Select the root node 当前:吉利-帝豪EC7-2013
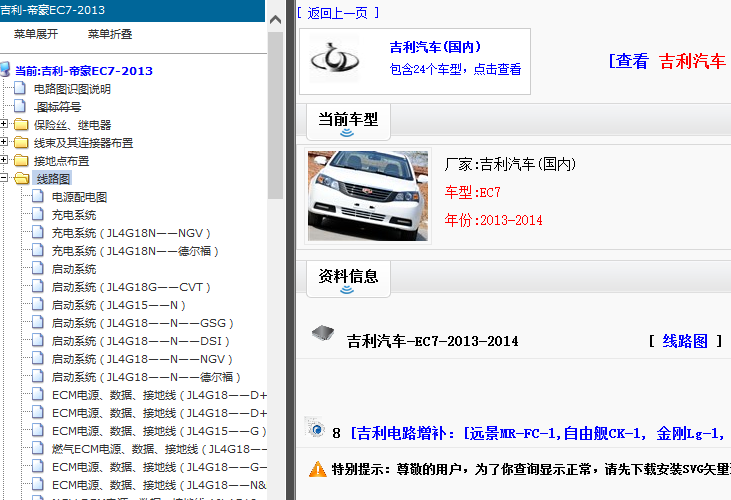 tap(84, 71)
